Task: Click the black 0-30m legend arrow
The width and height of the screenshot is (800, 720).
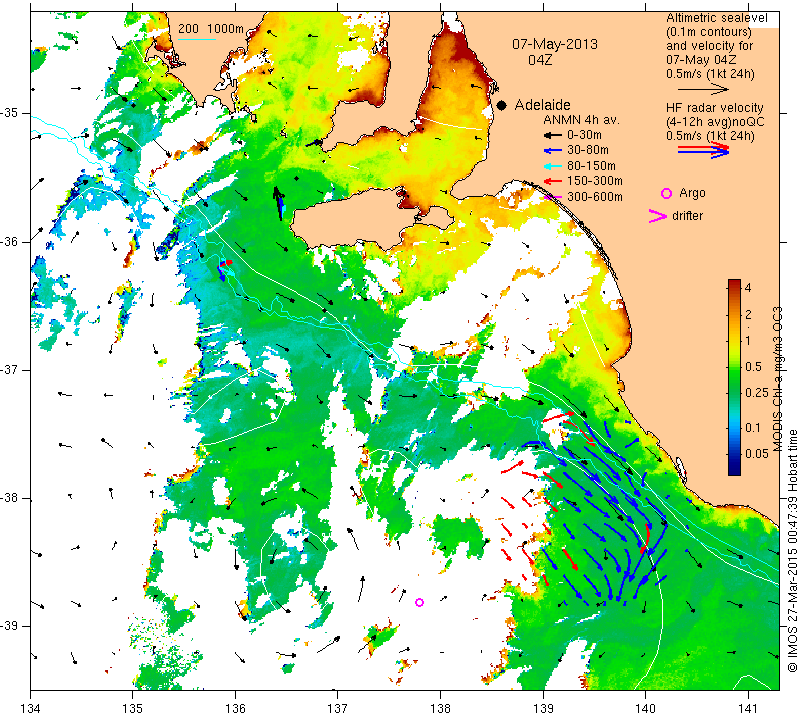Action: coord(552,136)
